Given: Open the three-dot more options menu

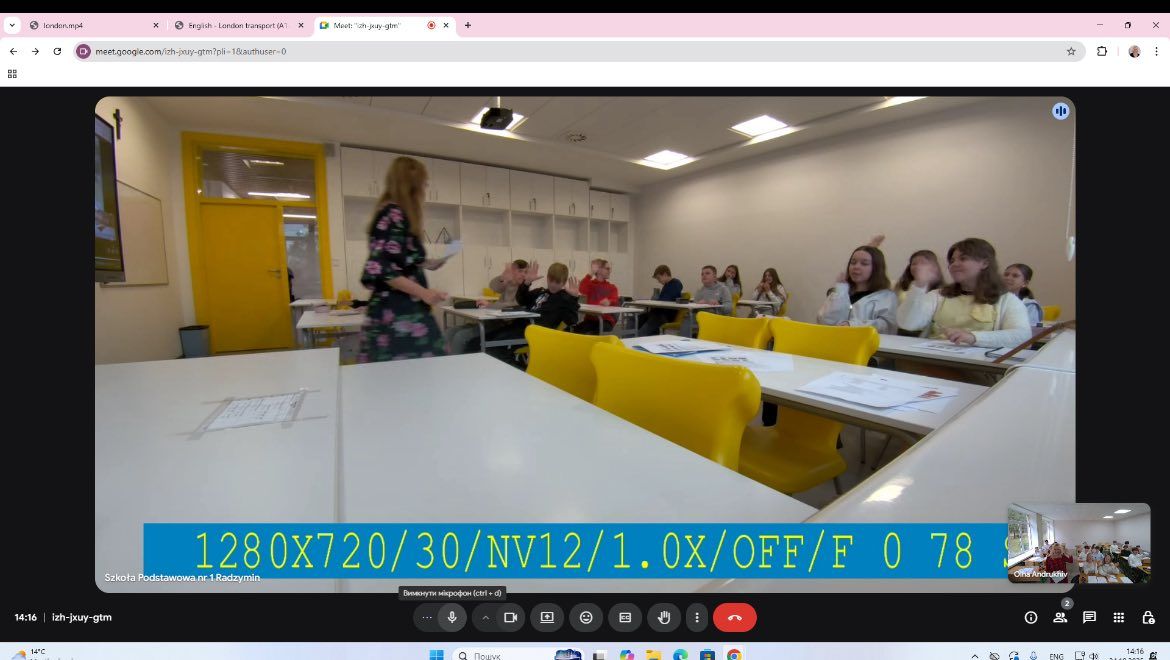Looking at the screenshot, I should pos(697,618).
